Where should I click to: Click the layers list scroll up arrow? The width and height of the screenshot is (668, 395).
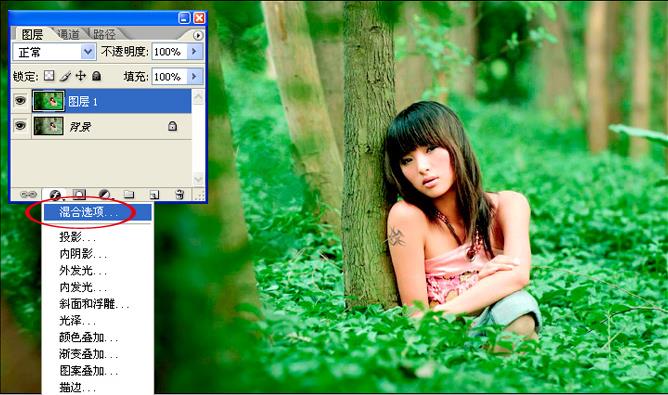coord(198,97)
